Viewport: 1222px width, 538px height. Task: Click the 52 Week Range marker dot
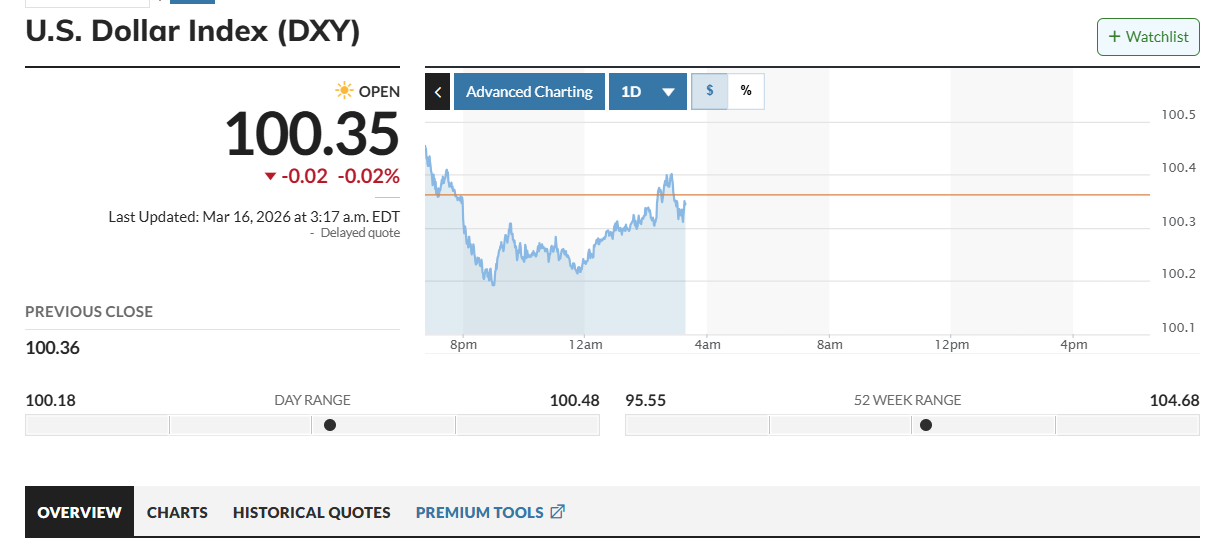(x=926, y=425)
